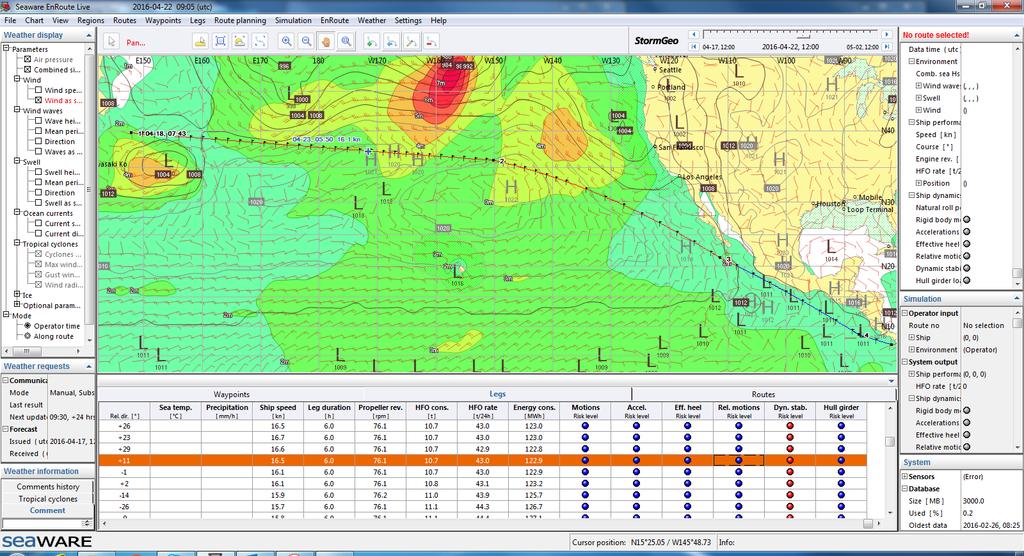Jump to last forecast time 05-02
The width and height of the screenshot is (1024, 556).
pos(887,47)
